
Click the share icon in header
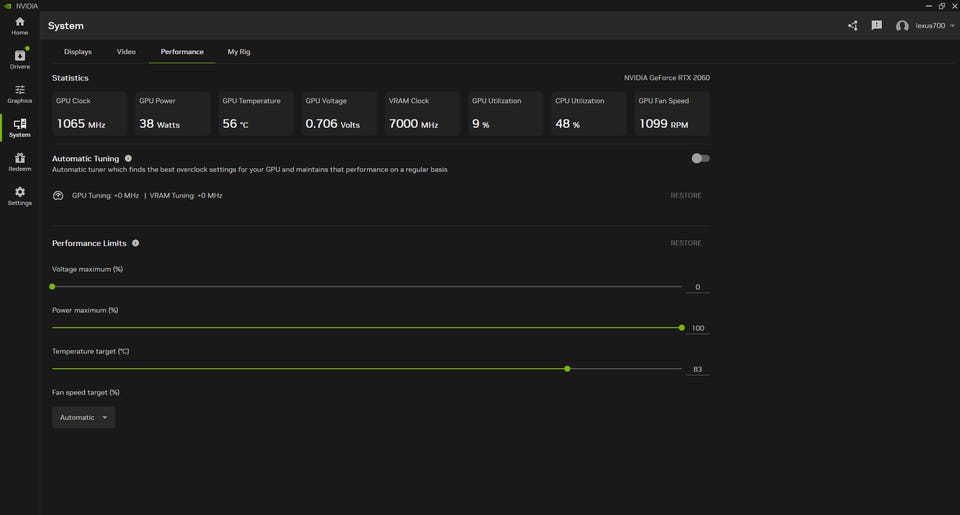852,25
